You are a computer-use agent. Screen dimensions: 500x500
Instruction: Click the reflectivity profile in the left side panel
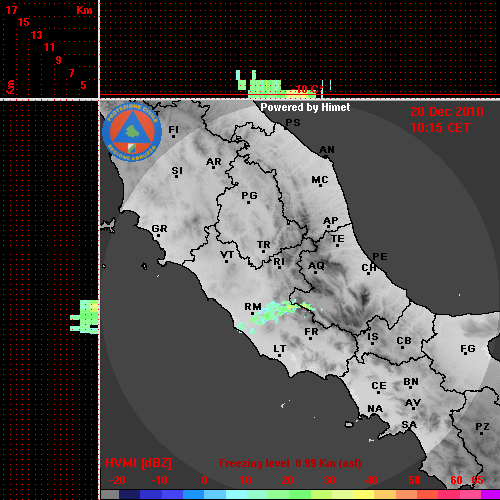click(x=85, y=317)
